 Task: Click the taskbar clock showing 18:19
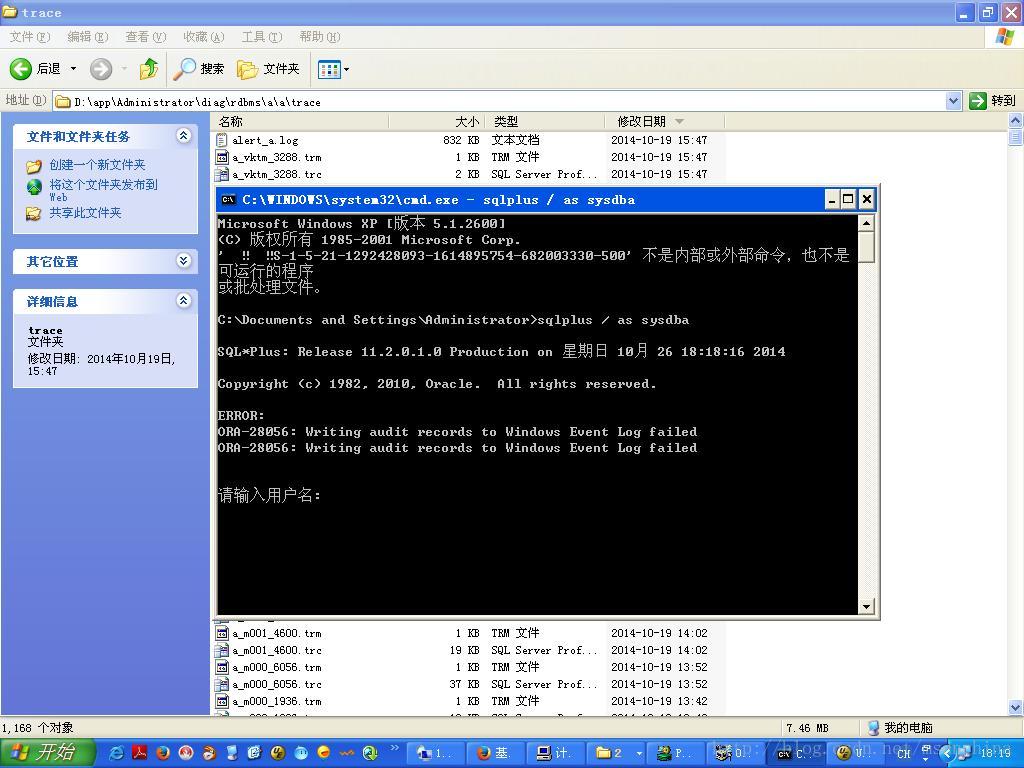click(995, 754)
